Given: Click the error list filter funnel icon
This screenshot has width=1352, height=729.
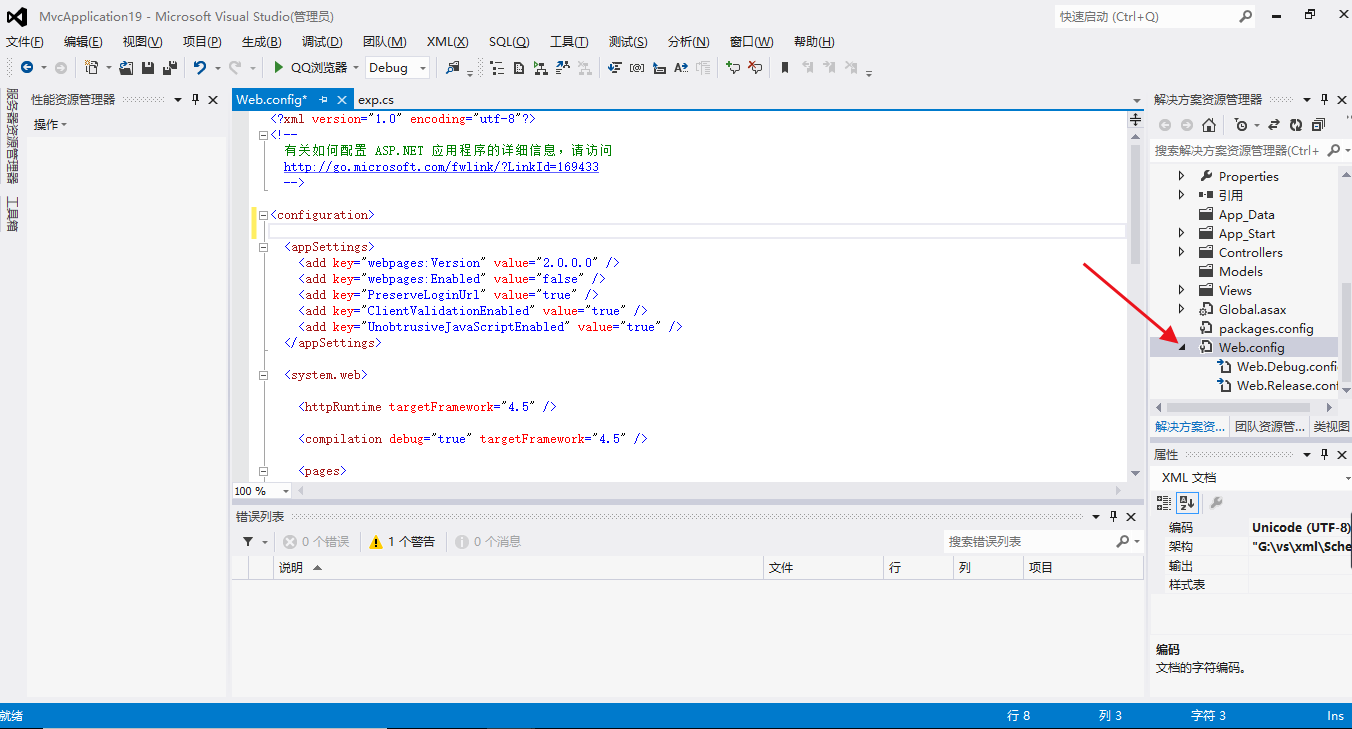Looking at the screenshot, I should pos(249,541).
